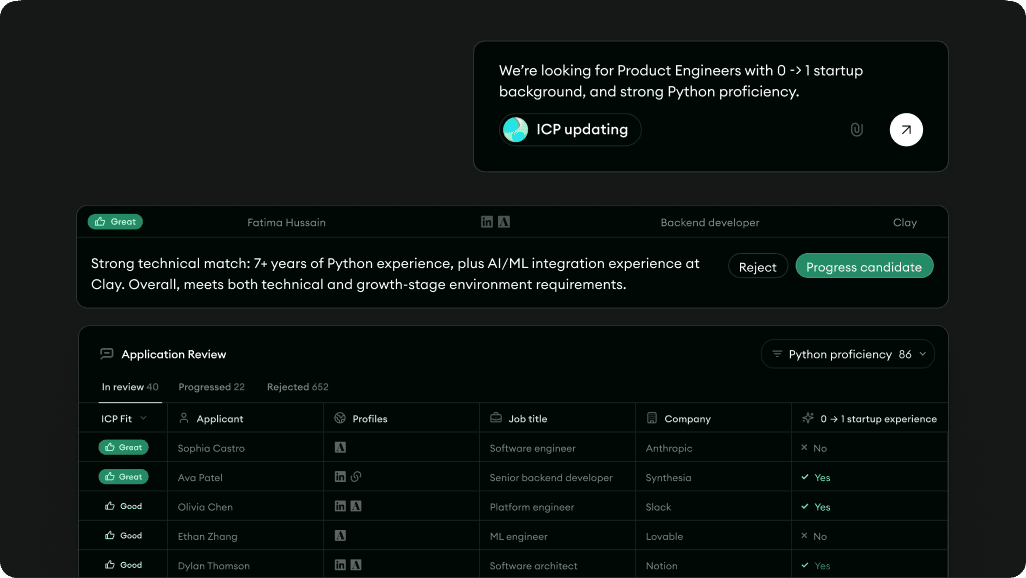Open Olivia Chen's LinkedIn profile icon
This screenshot has width=1026, height=578.
click(341, 507)
